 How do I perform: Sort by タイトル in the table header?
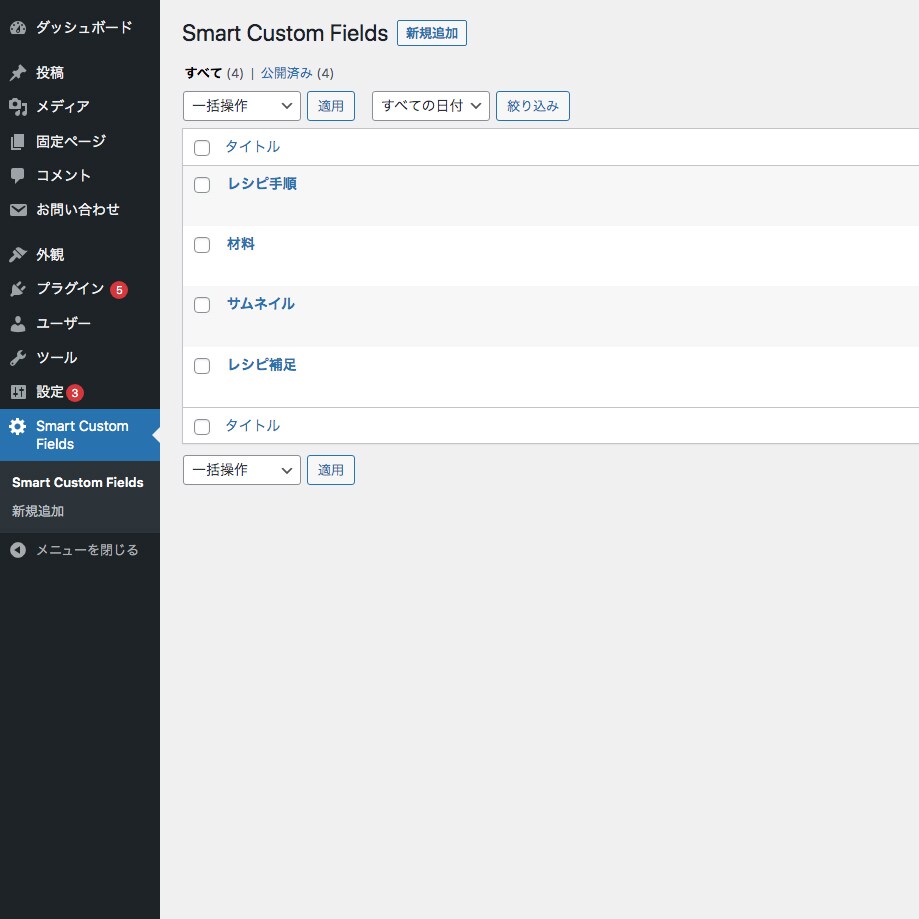(x=253, y=147)
